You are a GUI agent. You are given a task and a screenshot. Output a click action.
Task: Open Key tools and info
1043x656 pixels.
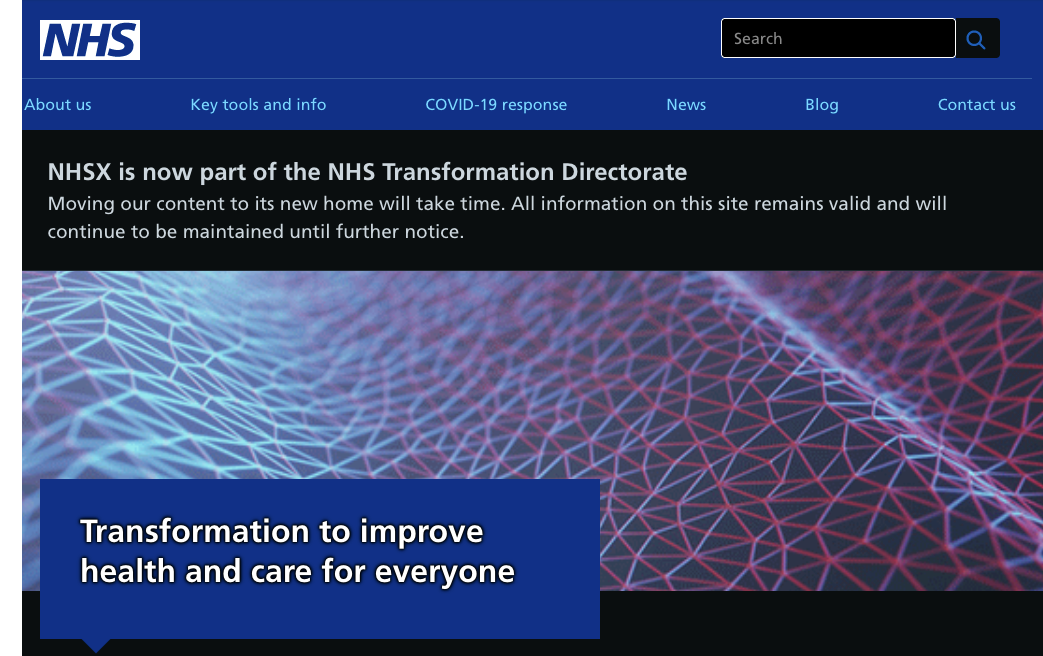[x=258, y=104]
